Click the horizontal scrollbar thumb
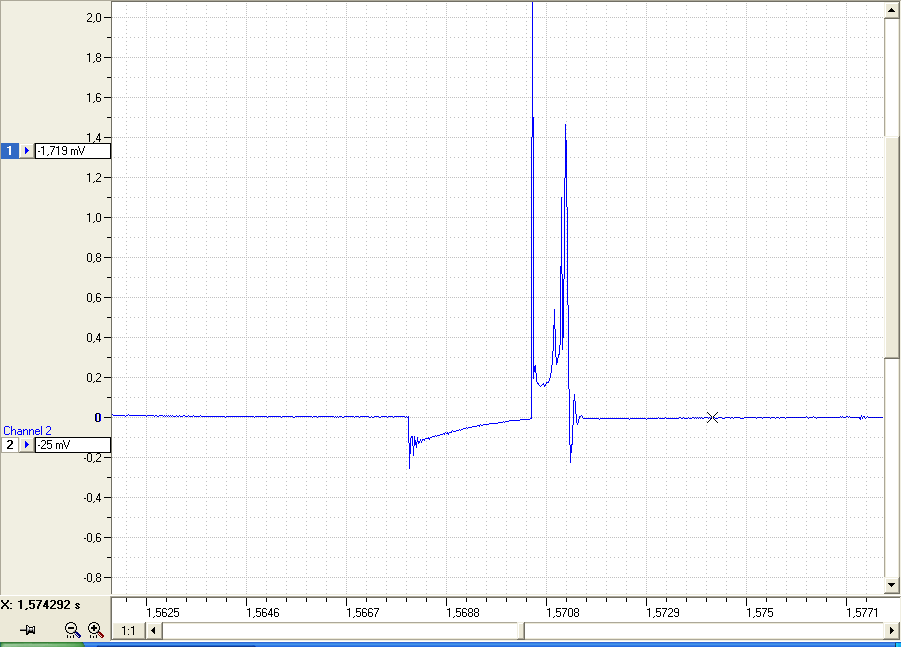Image resolution: width=901 pixels, height=647 pixels. (x=521, y=630)
